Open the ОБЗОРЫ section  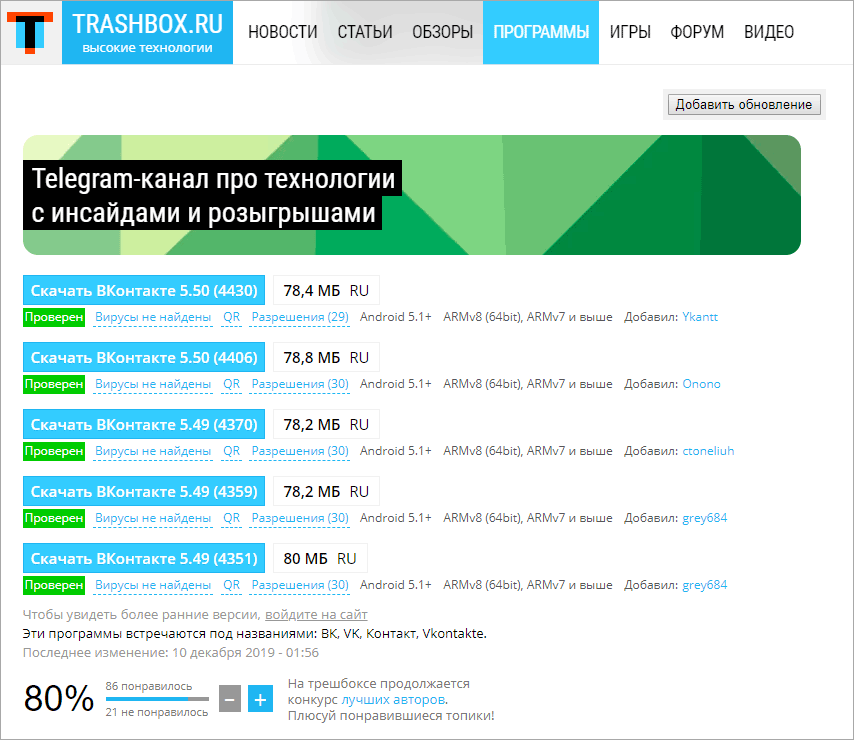pos(442,32)
